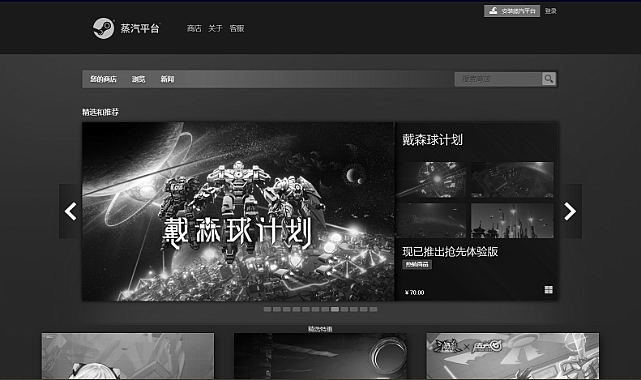Open the 商店 store menu
Image resolution: width=641 pixels, height=380 pixels.
click(x=194, y=28)
